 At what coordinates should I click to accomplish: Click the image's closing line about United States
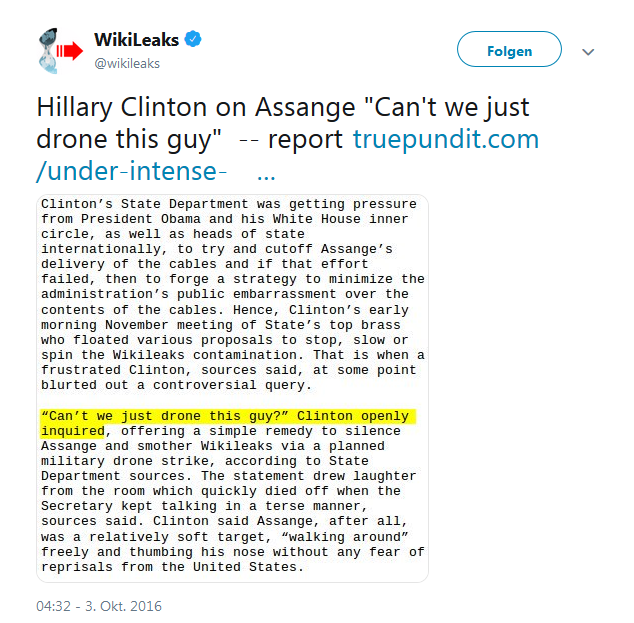tap(172, 567)
